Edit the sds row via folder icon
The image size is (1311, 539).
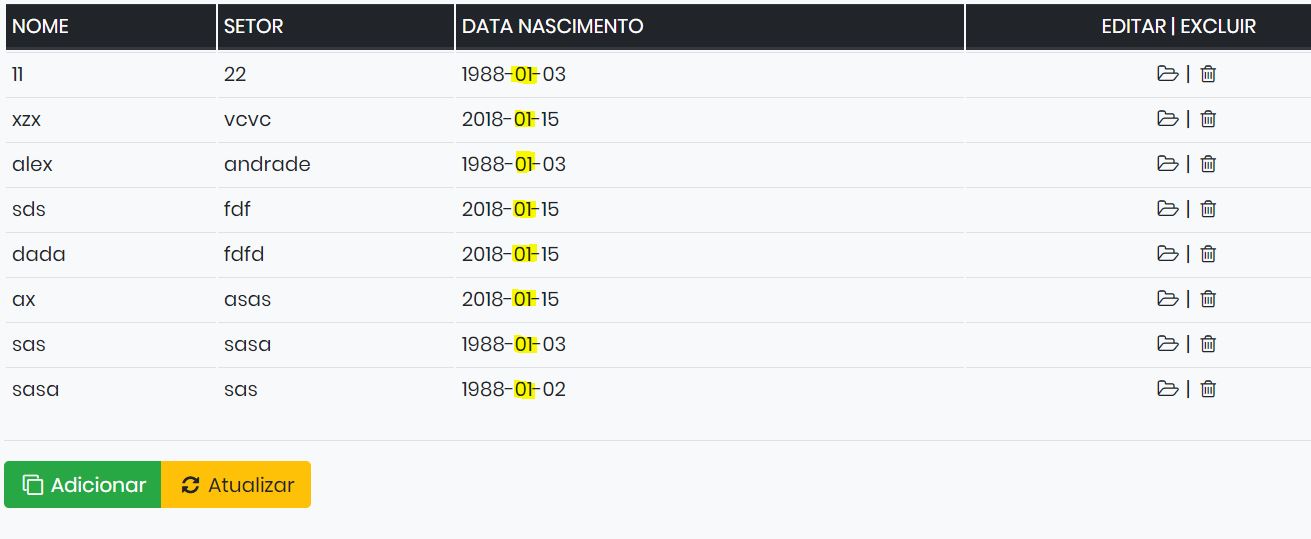coord(1167,208)
